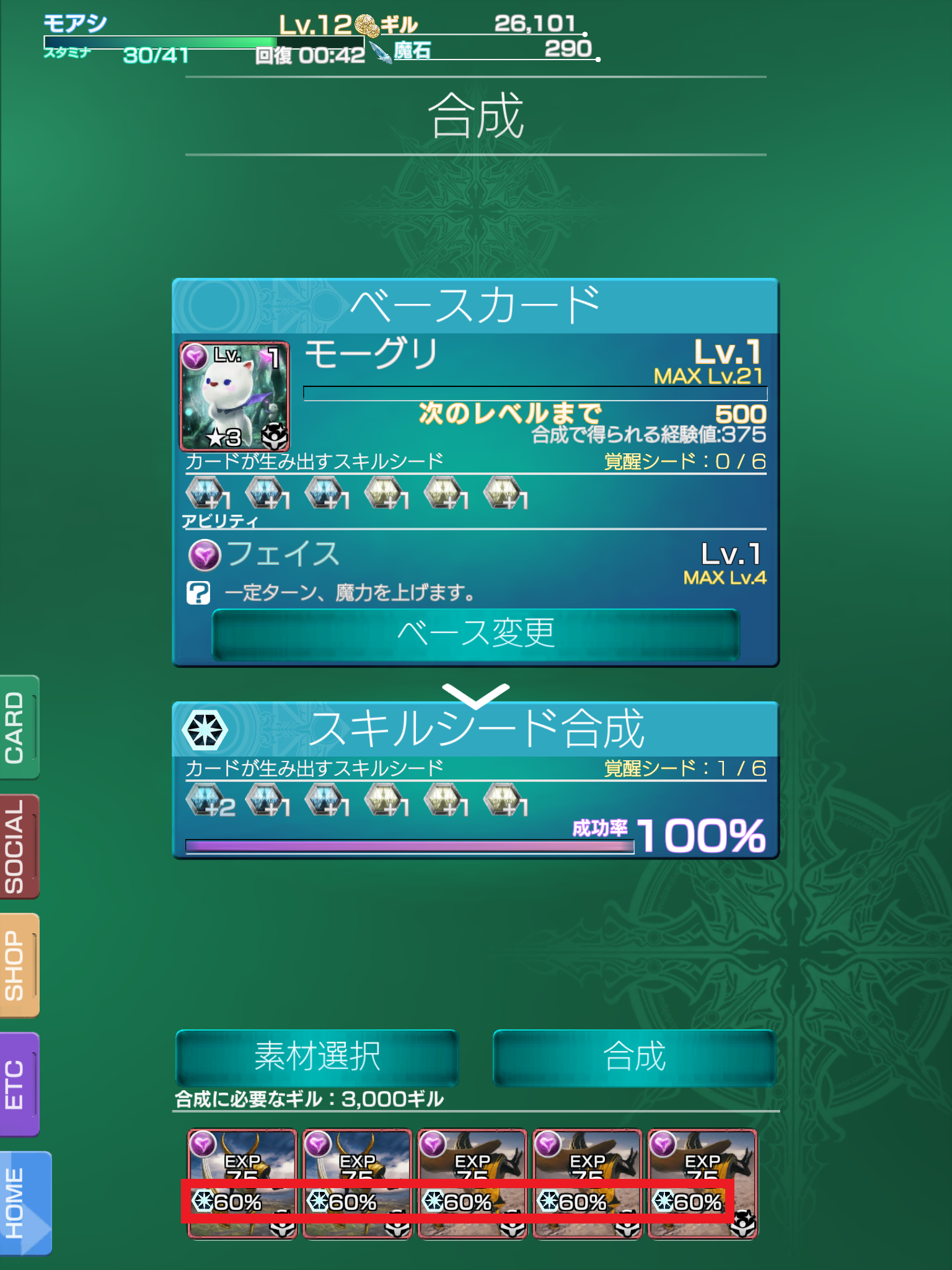The width and height of the screenshot is (952, 1270).
Task: Tap the gil coins icon
Action: [367, 25]
